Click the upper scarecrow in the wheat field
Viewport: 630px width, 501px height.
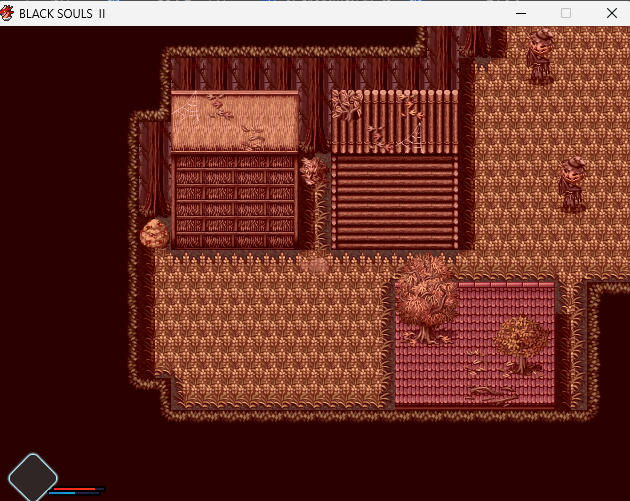click(x=540, y=56)
